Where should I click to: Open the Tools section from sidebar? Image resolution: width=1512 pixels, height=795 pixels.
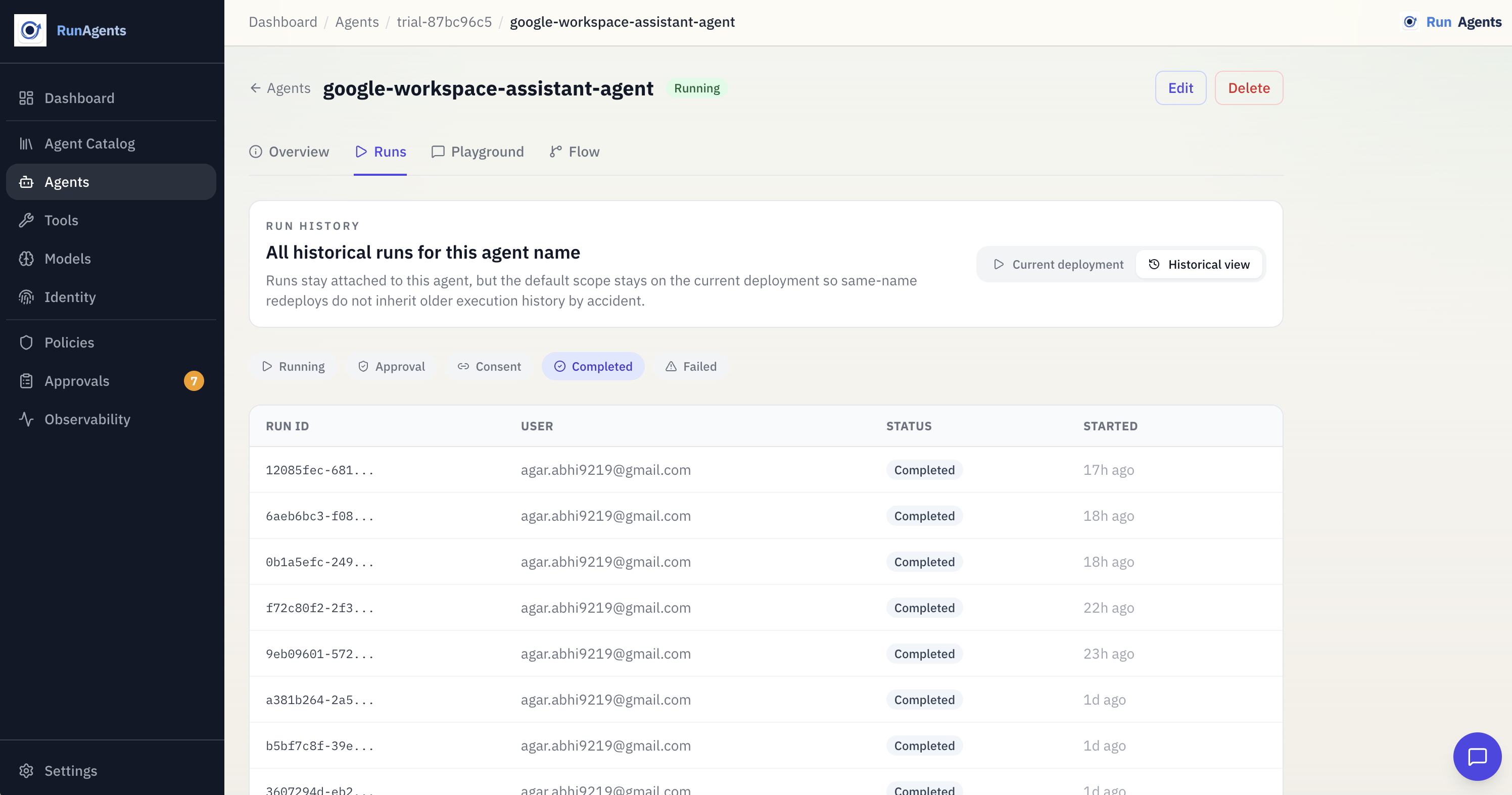point(61,220)
